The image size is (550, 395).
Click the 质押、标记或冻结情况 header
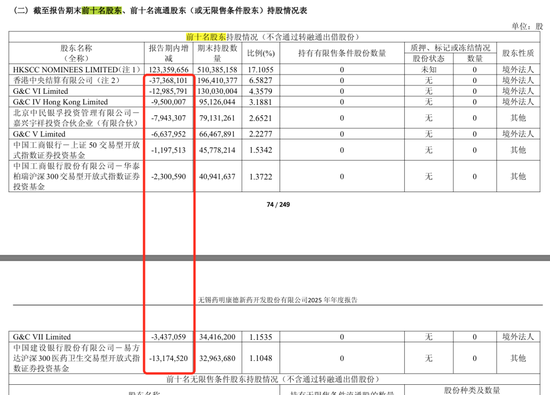[x=450, y=48]
